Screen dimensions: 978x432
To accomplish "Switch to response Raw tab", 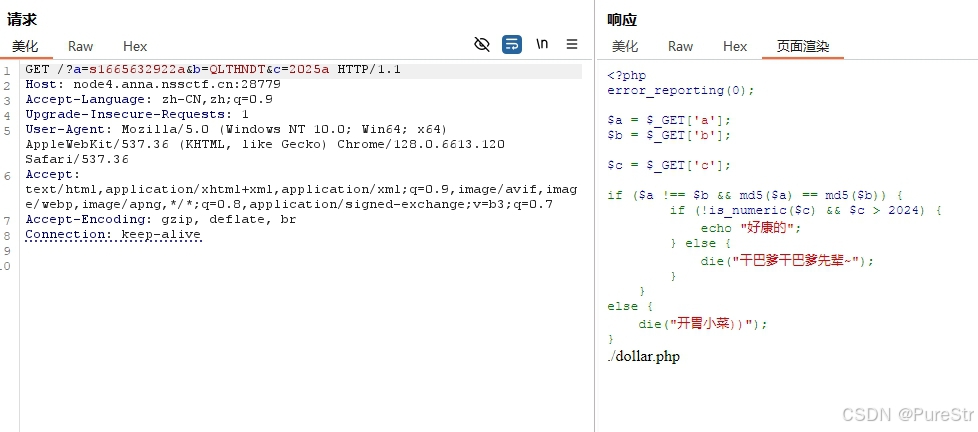I will pos(680,46).
